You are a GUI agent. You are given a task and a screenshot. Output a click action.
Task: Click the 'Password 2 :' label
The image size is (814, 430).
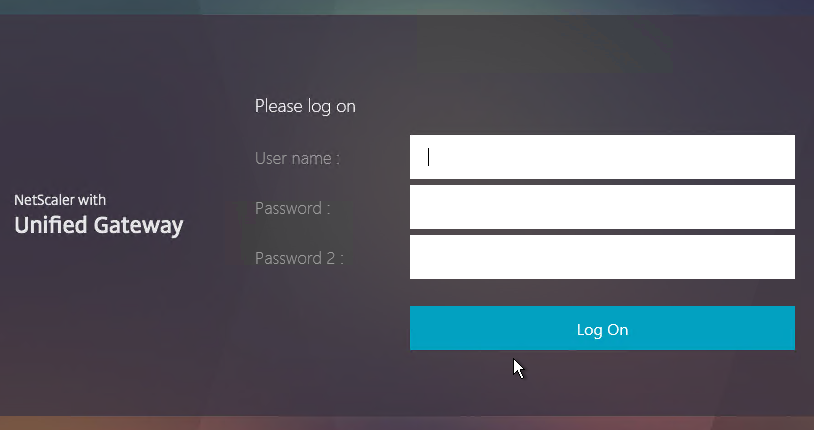299,258
